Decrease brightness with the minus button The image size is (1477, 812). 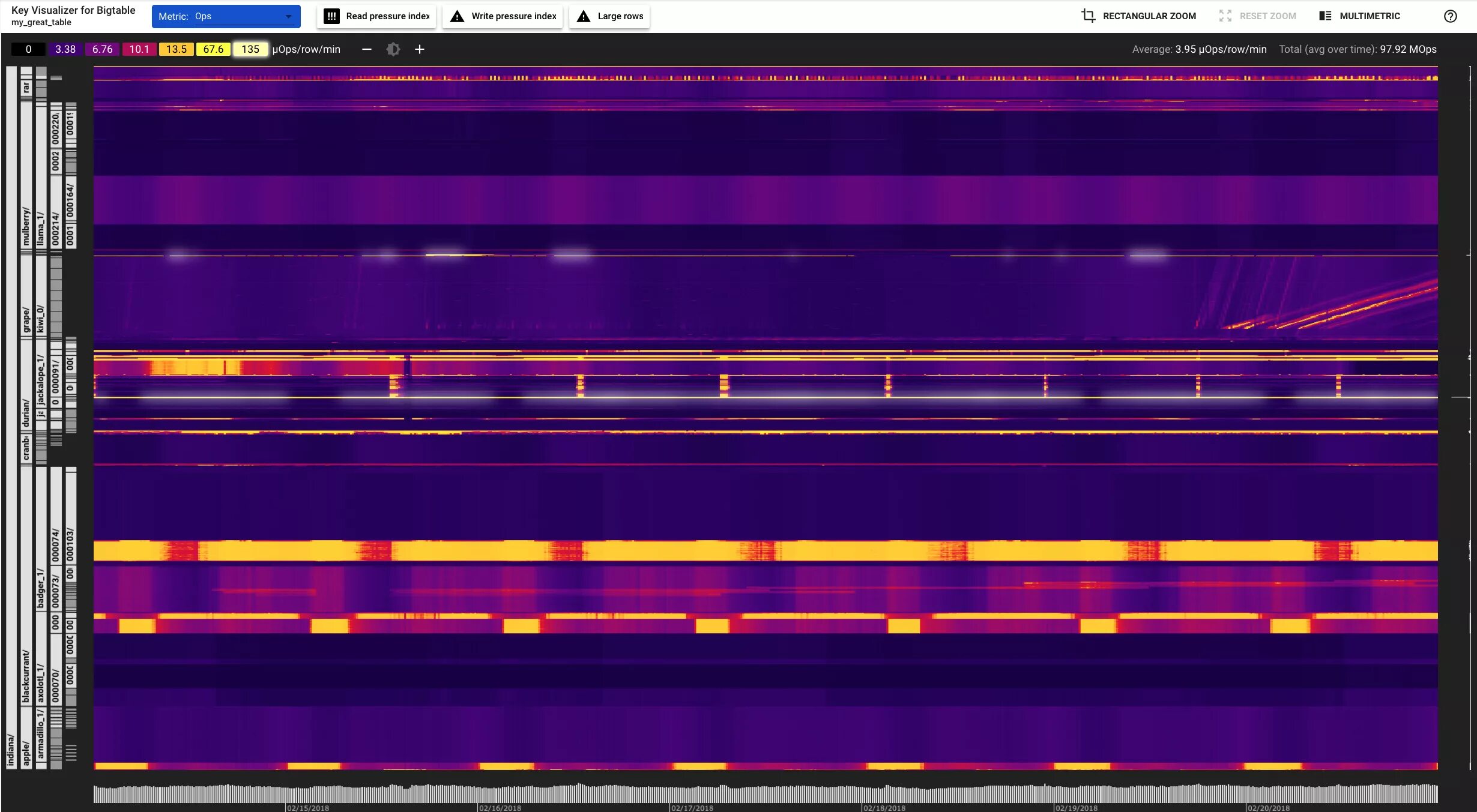click(367, 49)
